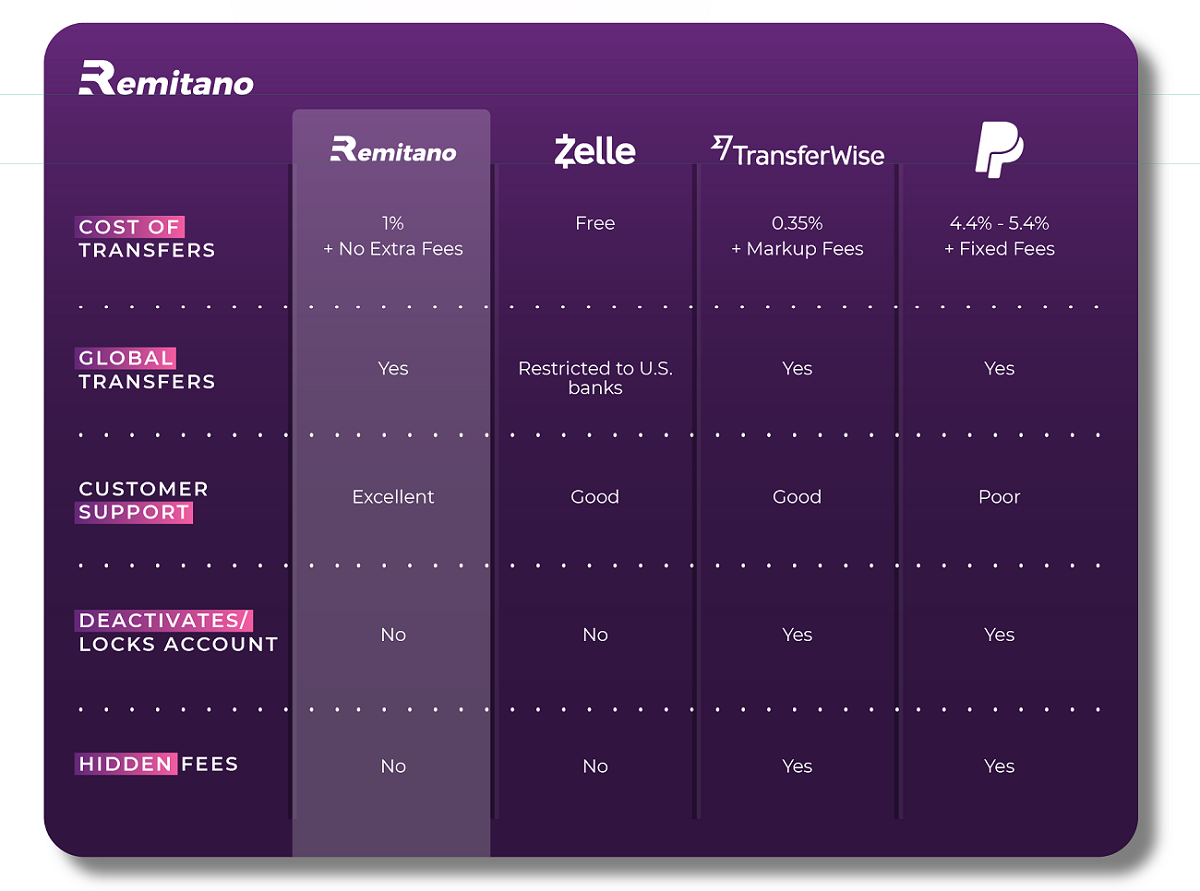Viewport: 1200px width, 891px height.
Task: Click Zelle's 'Good' customer support cell
Action: coord(595,497)
